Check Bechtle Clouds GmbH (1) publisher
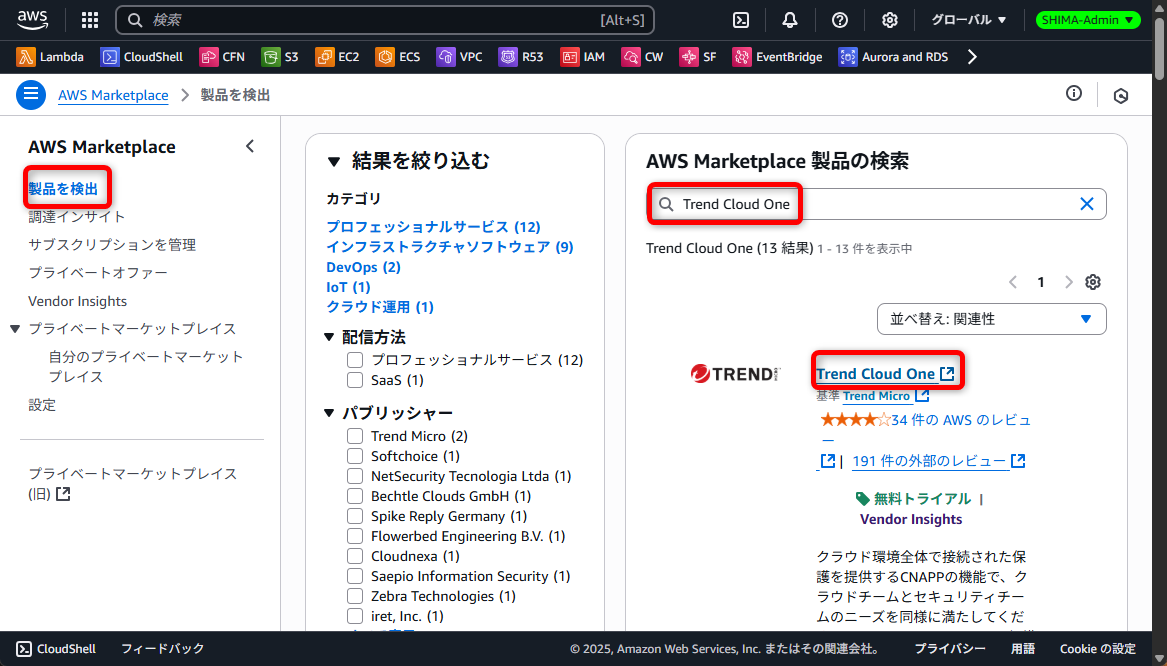The image size is (1167, 666). click(355, 496)
